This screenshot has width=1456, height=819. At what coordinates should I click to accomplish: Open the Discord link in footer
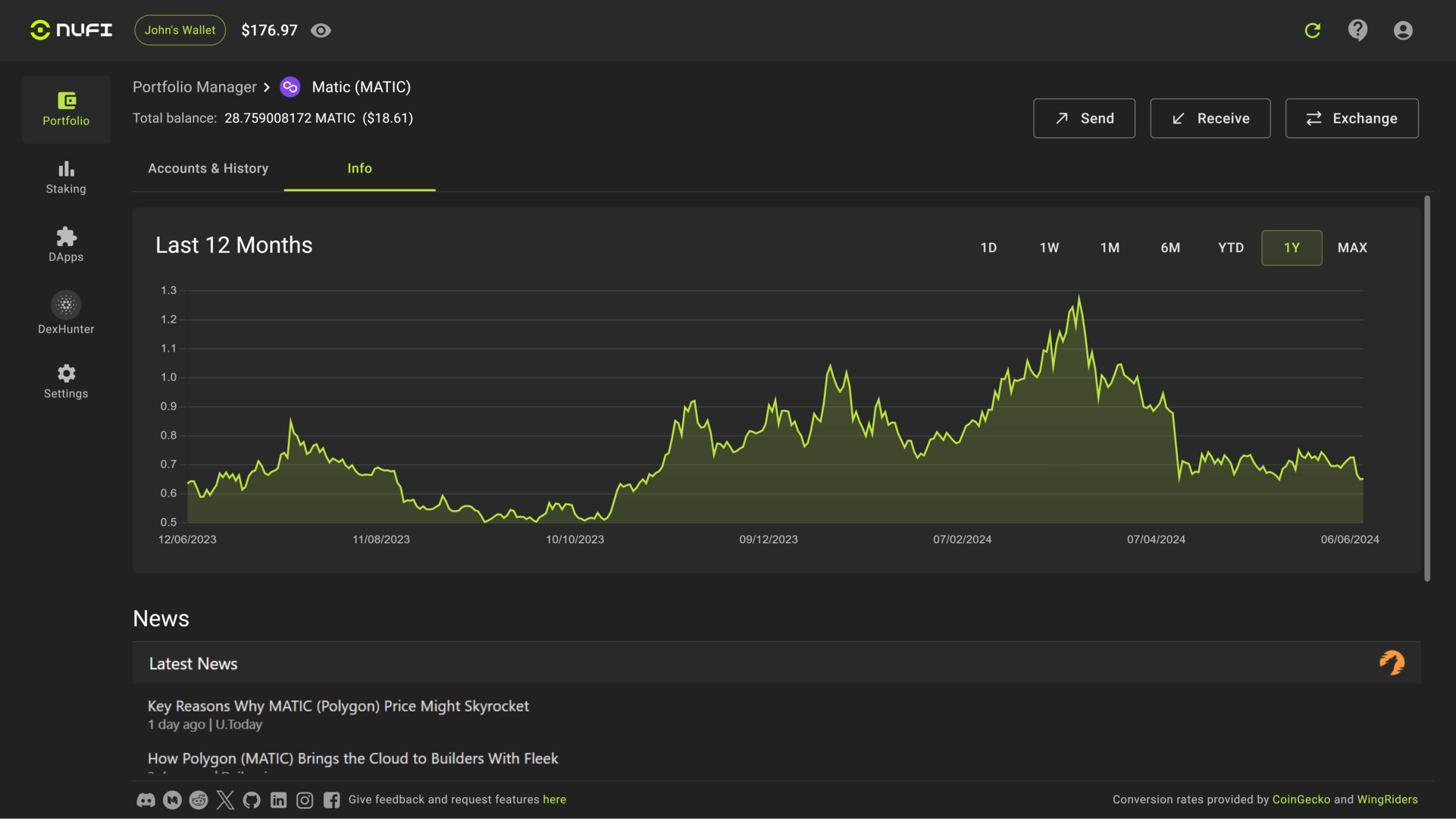(146, 800)
